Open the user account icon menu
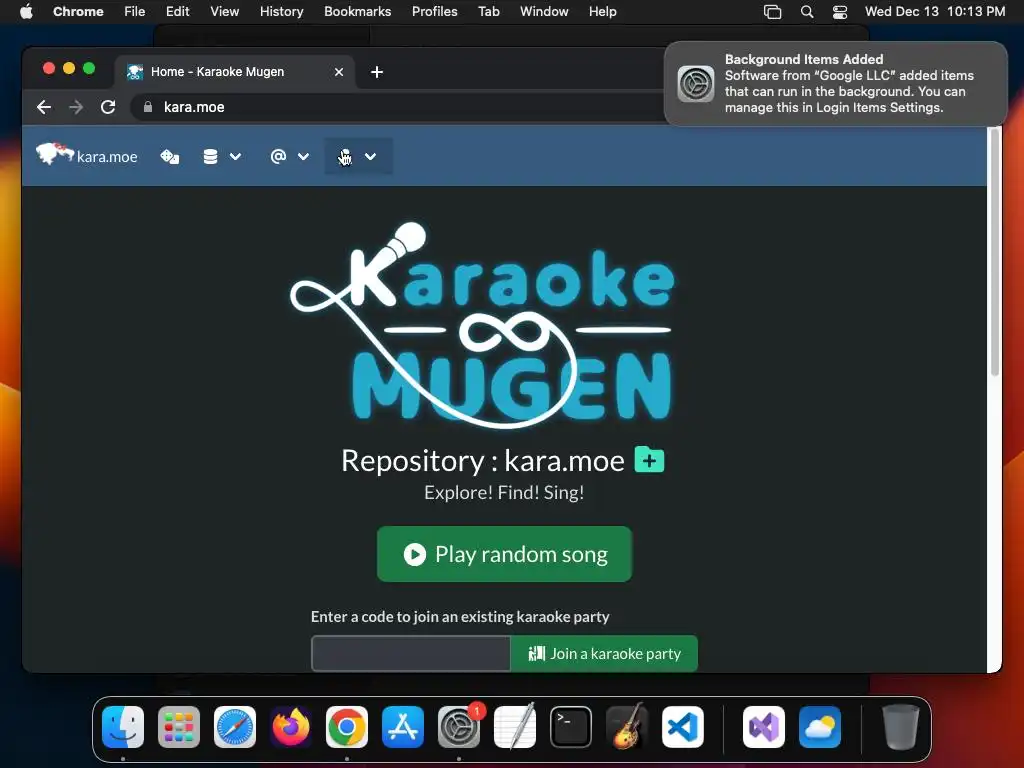 pyautogui.click(x=345, y=157)
